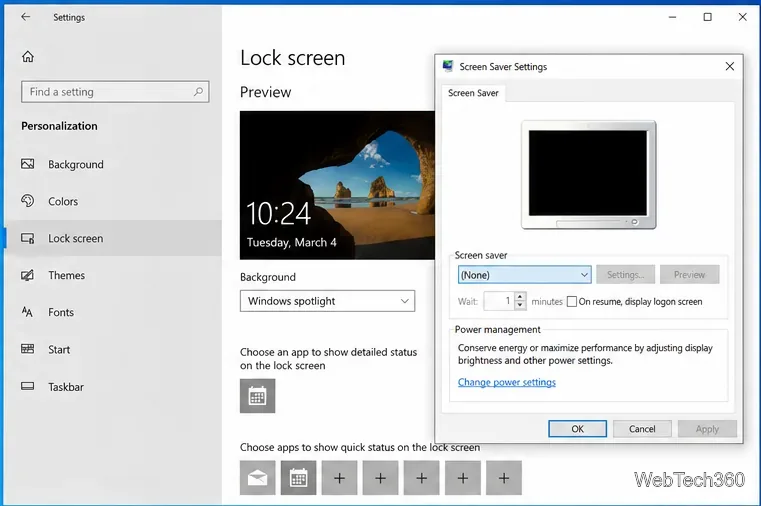Maximize the Settings window
The height and width of the screenshot is (506, 761).
(708, 17)
